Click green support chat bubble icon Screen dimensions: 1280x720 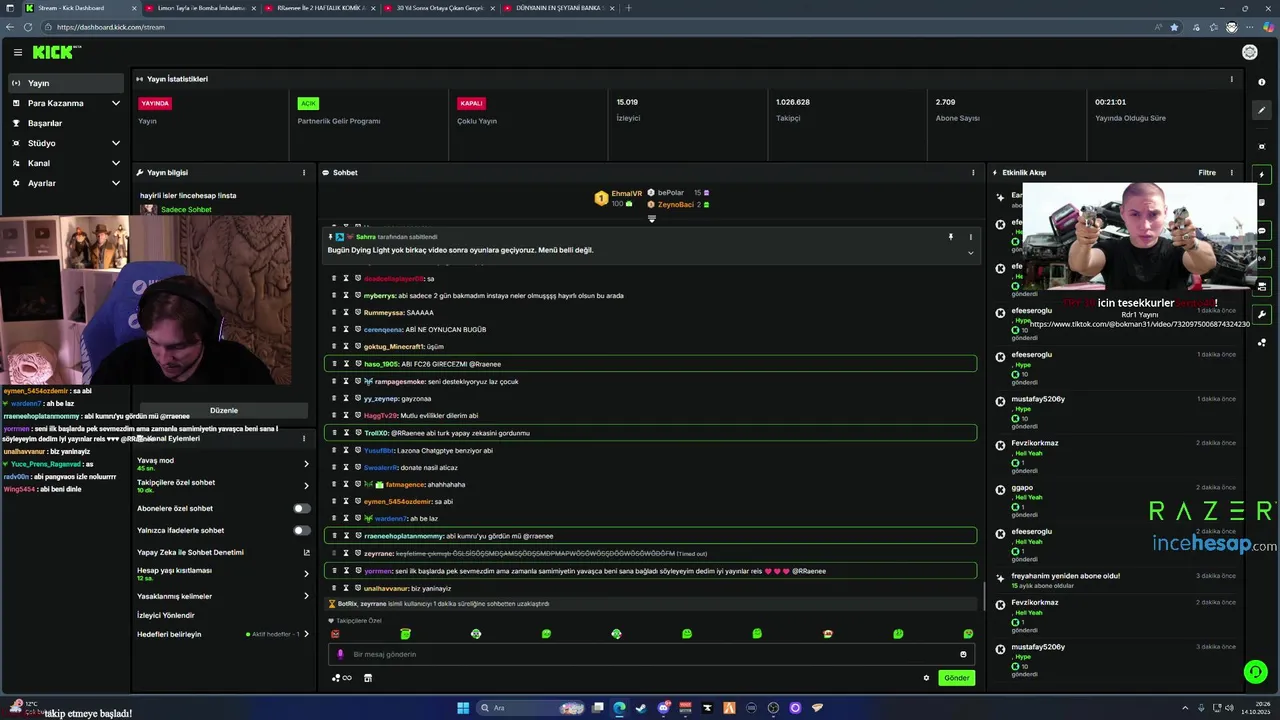pos(1255,672)
